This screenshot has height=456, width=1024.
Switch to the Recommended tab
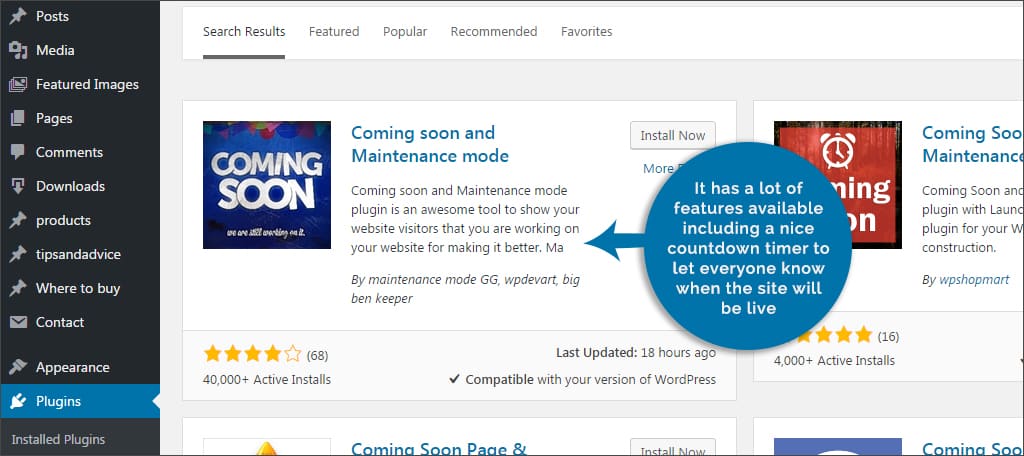[x=494, y=31]
